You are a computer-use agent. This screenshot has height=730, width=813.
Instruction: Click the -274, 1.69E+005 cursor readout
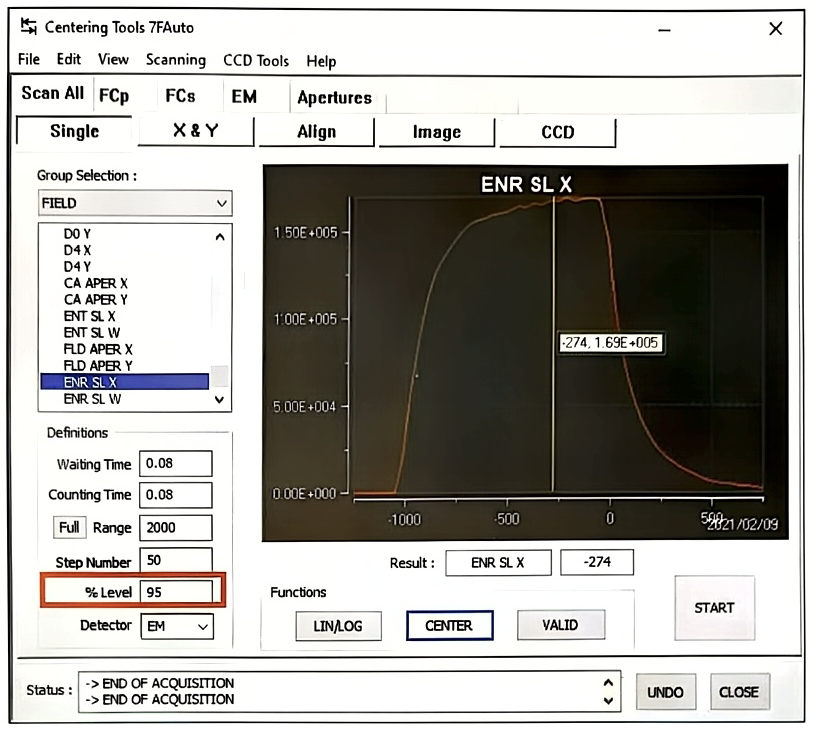point(610,343)
